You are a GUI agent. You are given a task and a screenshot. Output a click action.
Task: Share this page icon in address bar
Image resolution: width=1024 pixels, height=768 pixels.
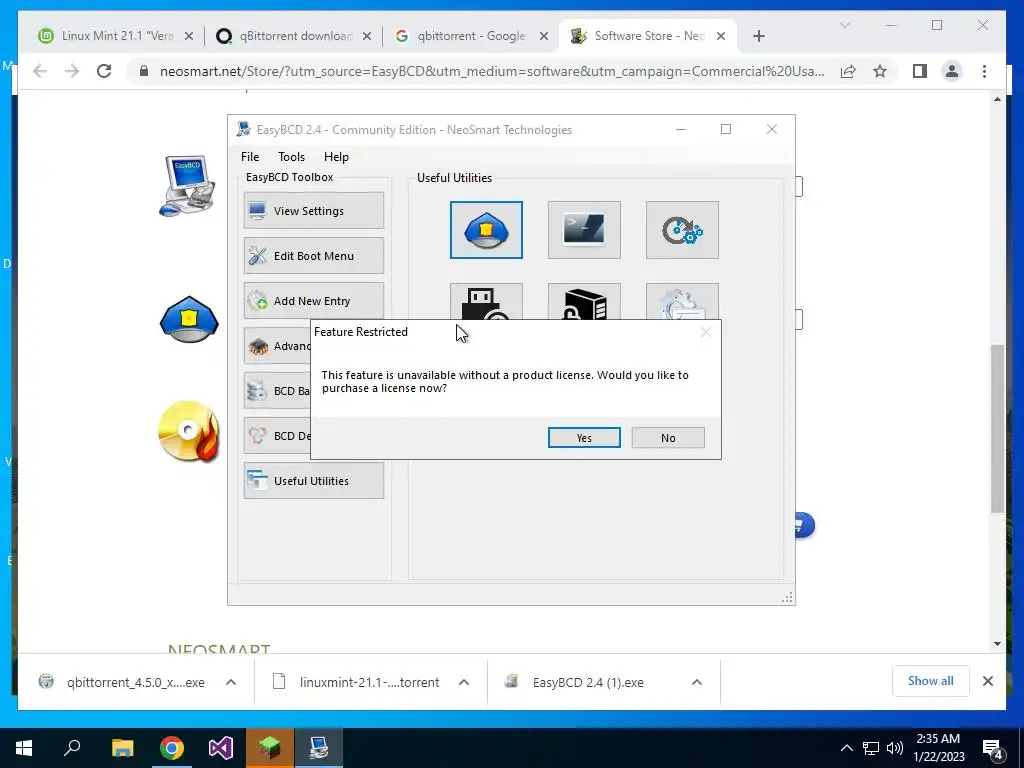click(x=848, y=71)
